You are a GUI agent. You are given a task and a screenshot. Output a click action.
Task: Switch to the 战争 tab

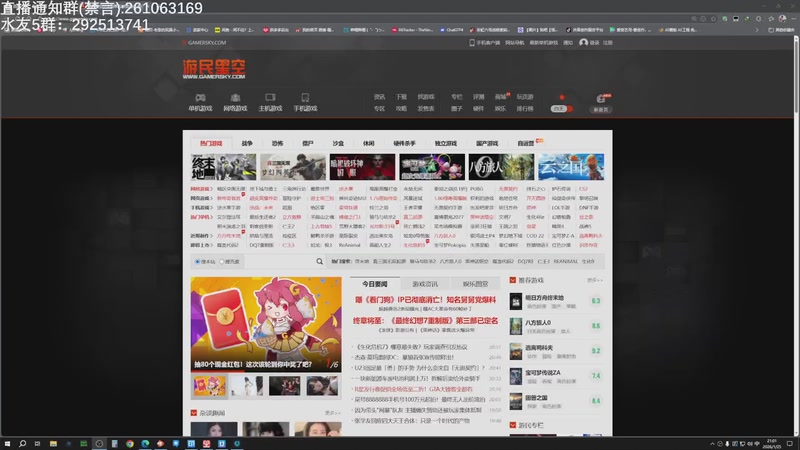247,143
